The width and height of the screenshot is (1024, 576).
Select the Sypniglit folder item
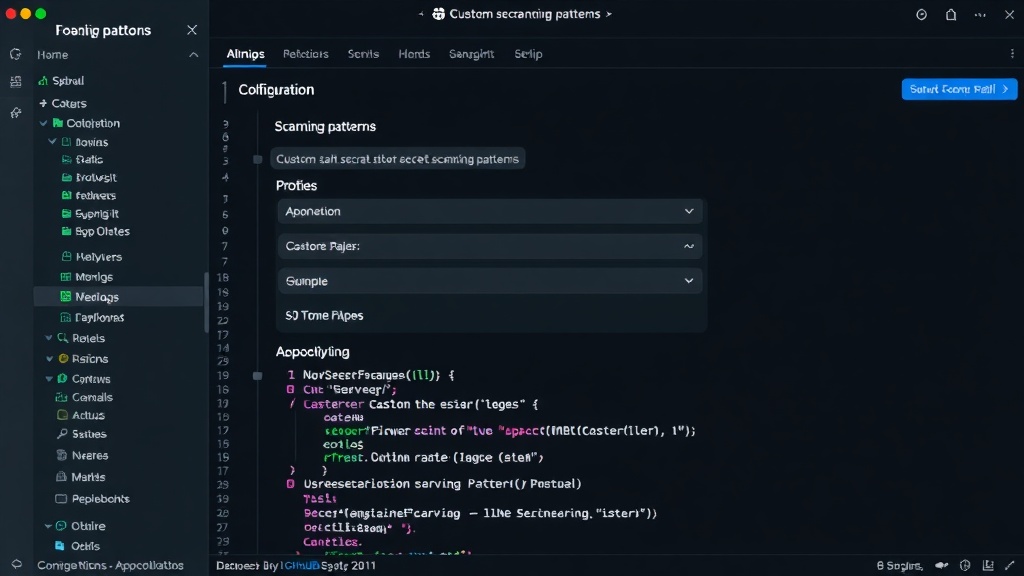(90, 214)
